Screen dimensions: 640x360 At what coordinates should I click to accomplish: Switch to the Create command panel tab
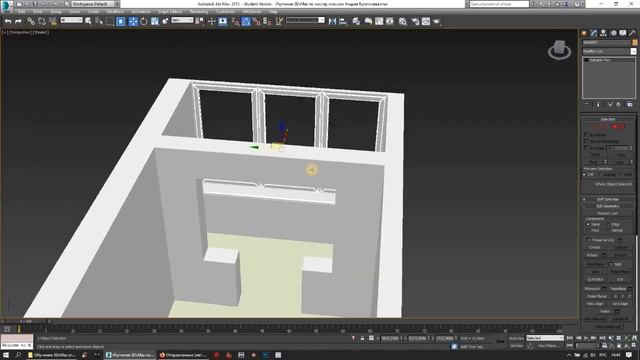(x=584, y=33)
